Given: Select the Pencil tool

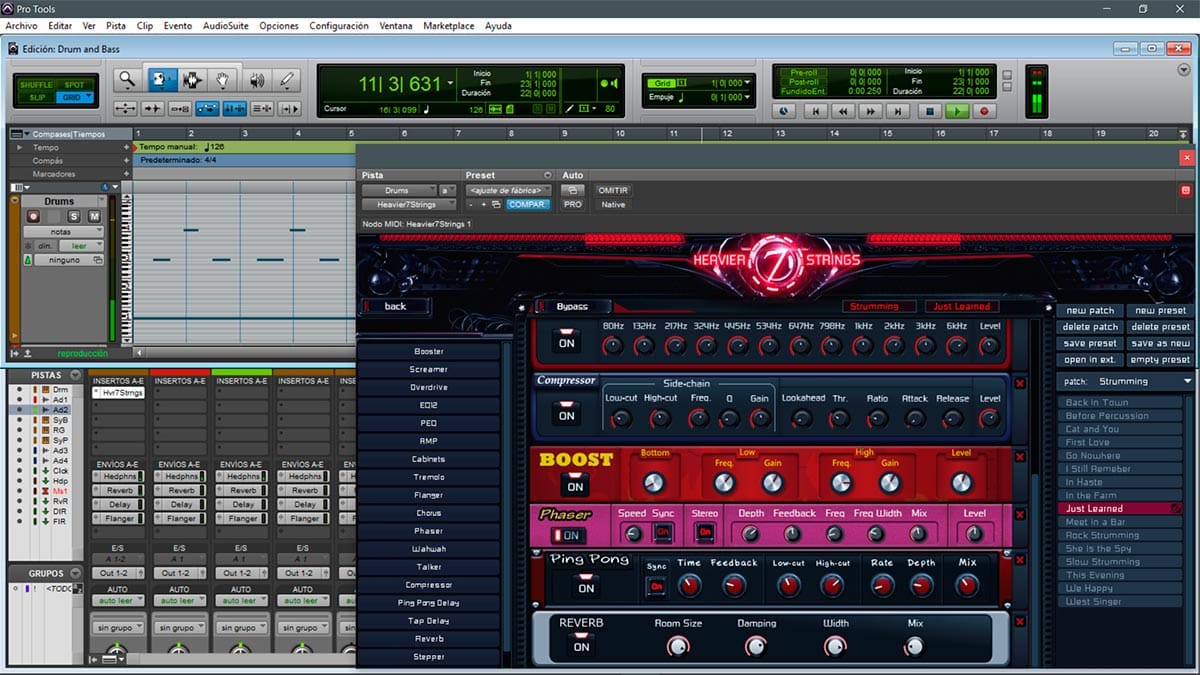Looking at the screenshot, I should 287,81.
